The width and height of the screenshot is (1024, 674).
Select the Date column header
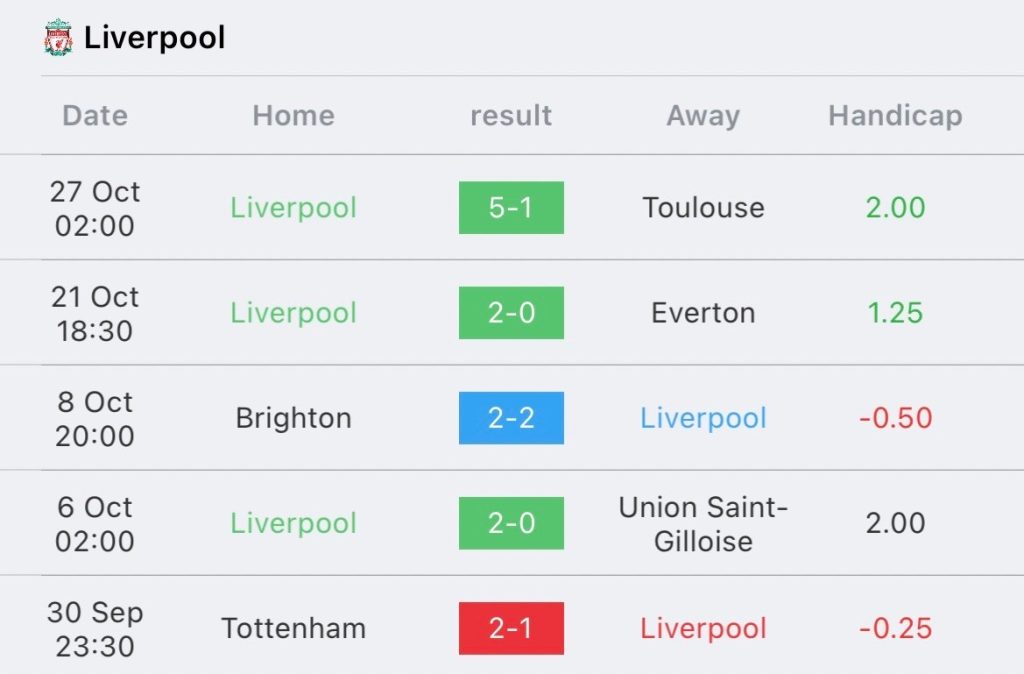point(95,116)
